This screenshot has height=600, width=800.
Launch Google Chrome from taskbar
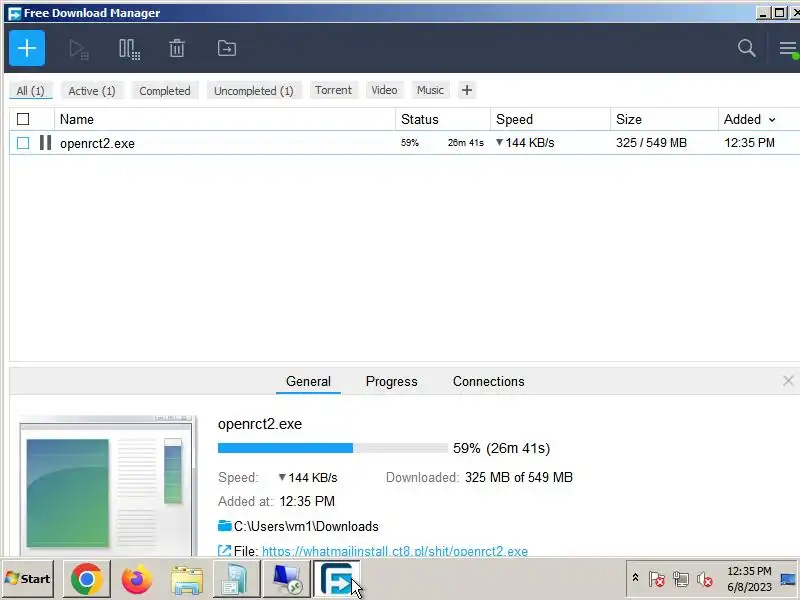point(87,579)
